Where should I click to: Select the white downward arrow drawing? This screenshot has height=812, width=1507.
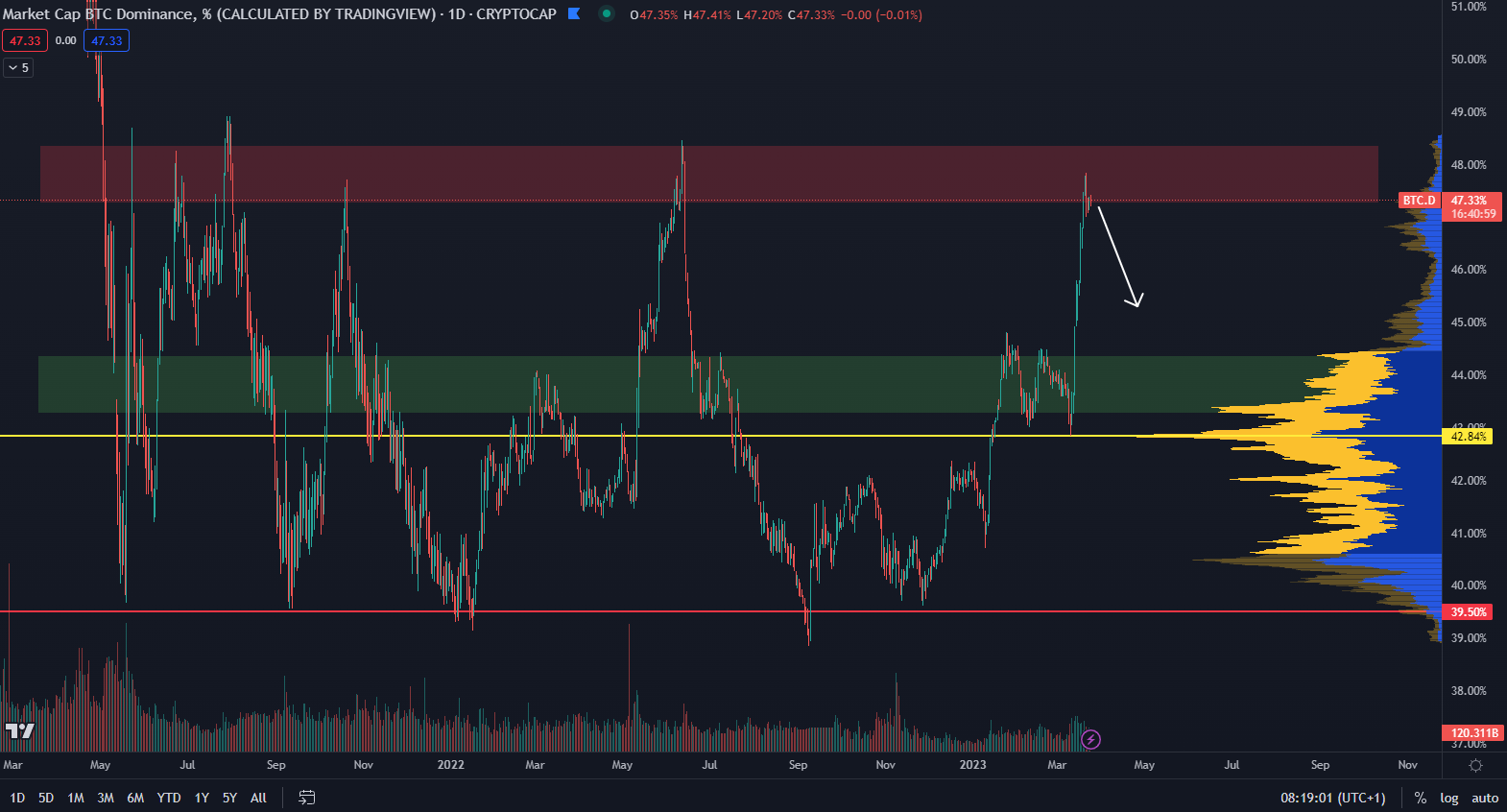(x=1118, y=257)
